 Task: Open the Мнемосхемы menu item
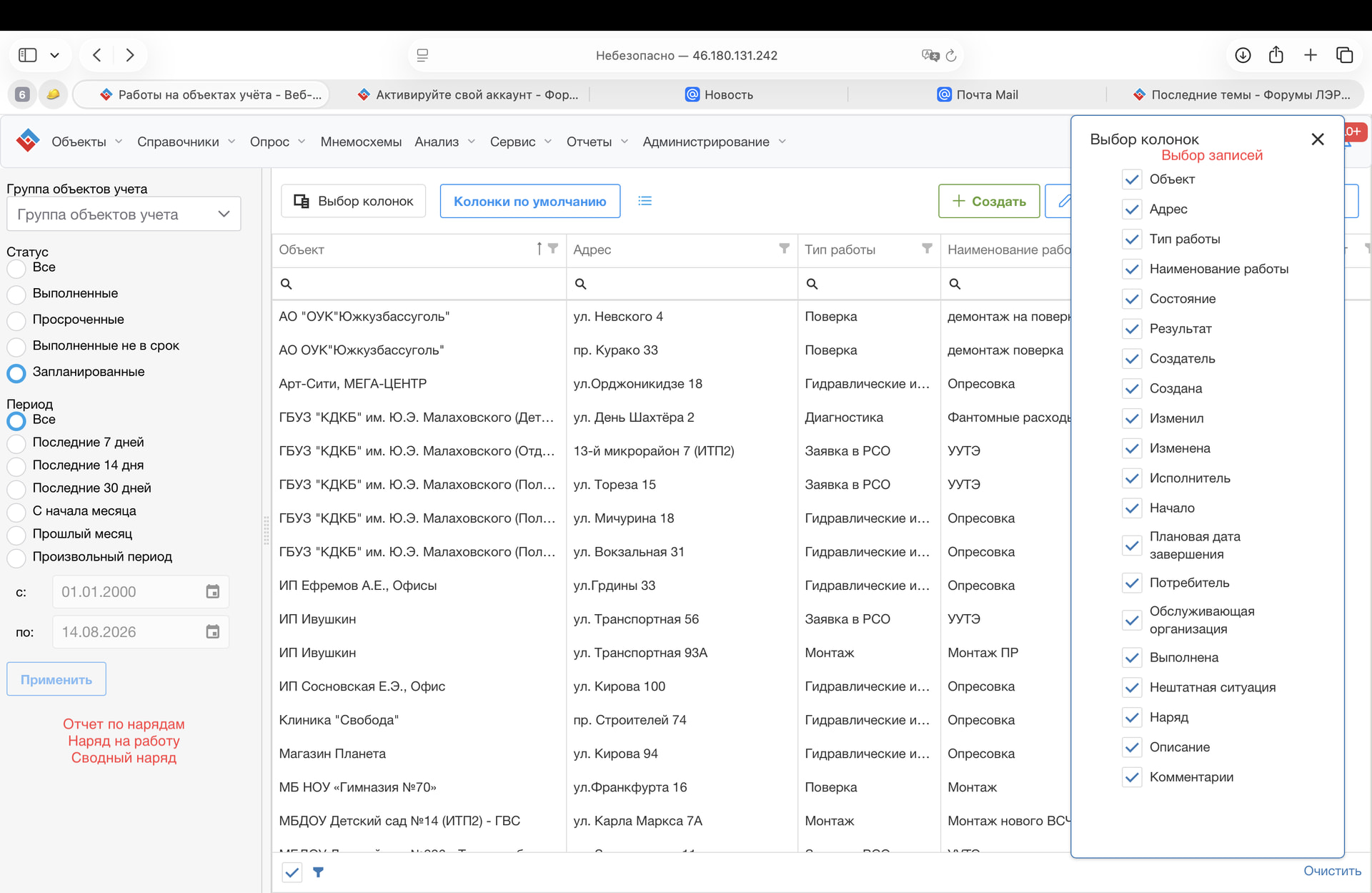(361, 142)
